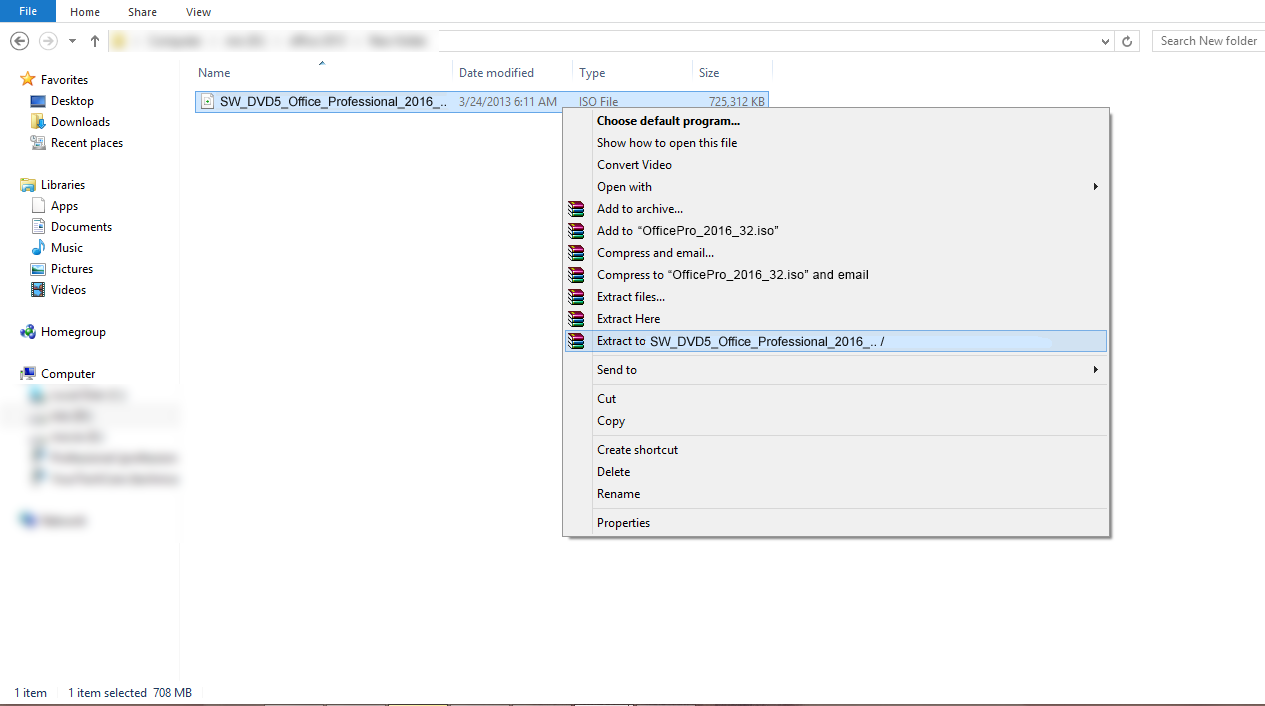Click the Favorites star icon
This screenshot has width=1265, height=706.
[x=28, y=80]
